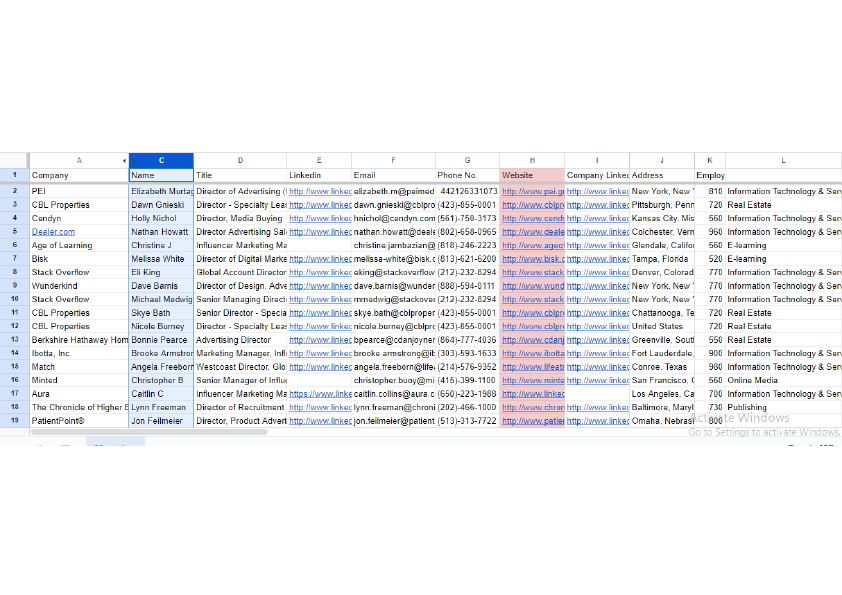Select row 5 by clicking its row number
Screen dimensions: 842x595
pyautogui.click(x=12, y=231)
